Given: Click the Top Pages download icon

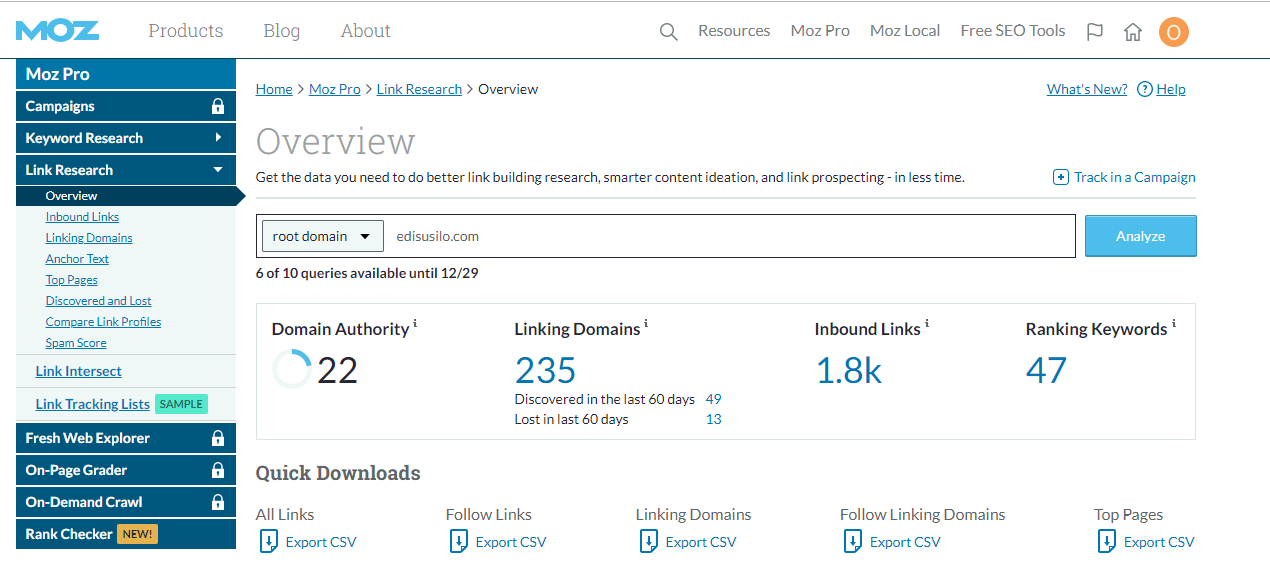Looking at the screenshot, I should tap(1106, 542).
